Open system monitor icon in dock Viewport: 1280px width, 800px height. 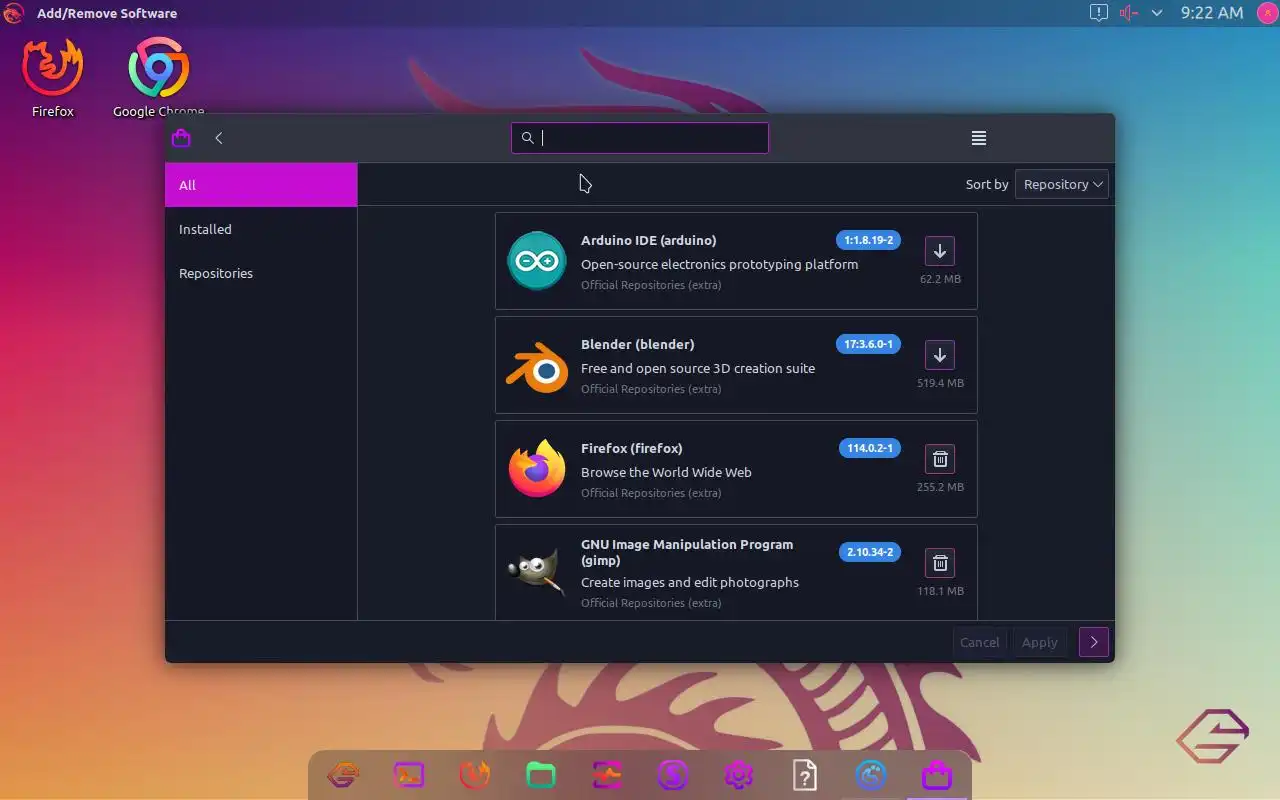(606, 774)
